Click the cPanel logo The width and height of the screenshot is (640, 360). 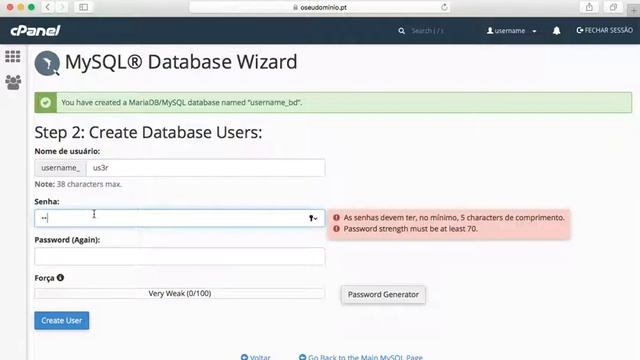click(36, 31)
